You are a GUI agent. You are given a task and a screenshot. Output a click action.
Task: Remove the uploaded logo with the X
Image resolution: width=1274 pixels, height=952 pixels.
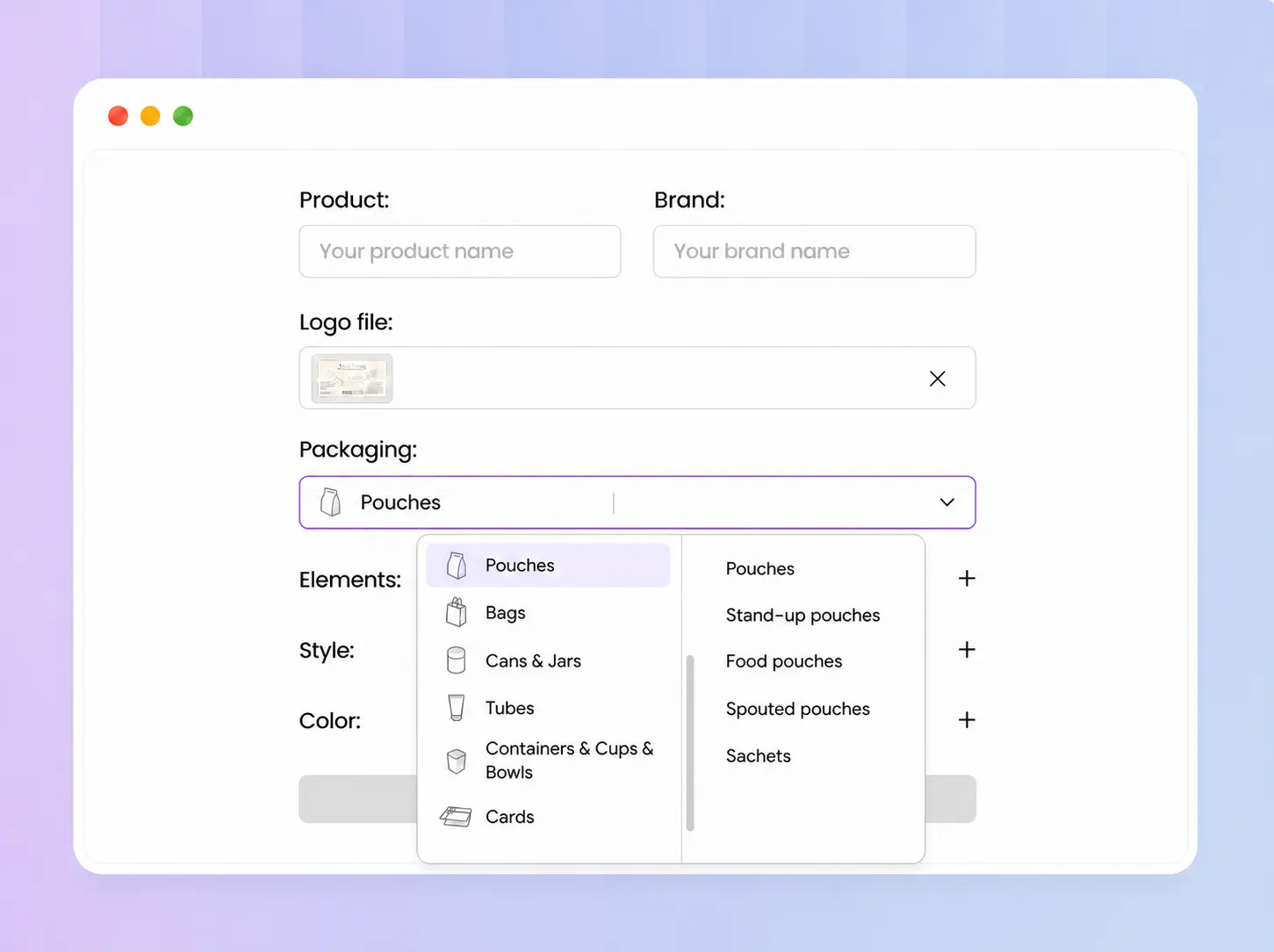click(x=938, y=379)
